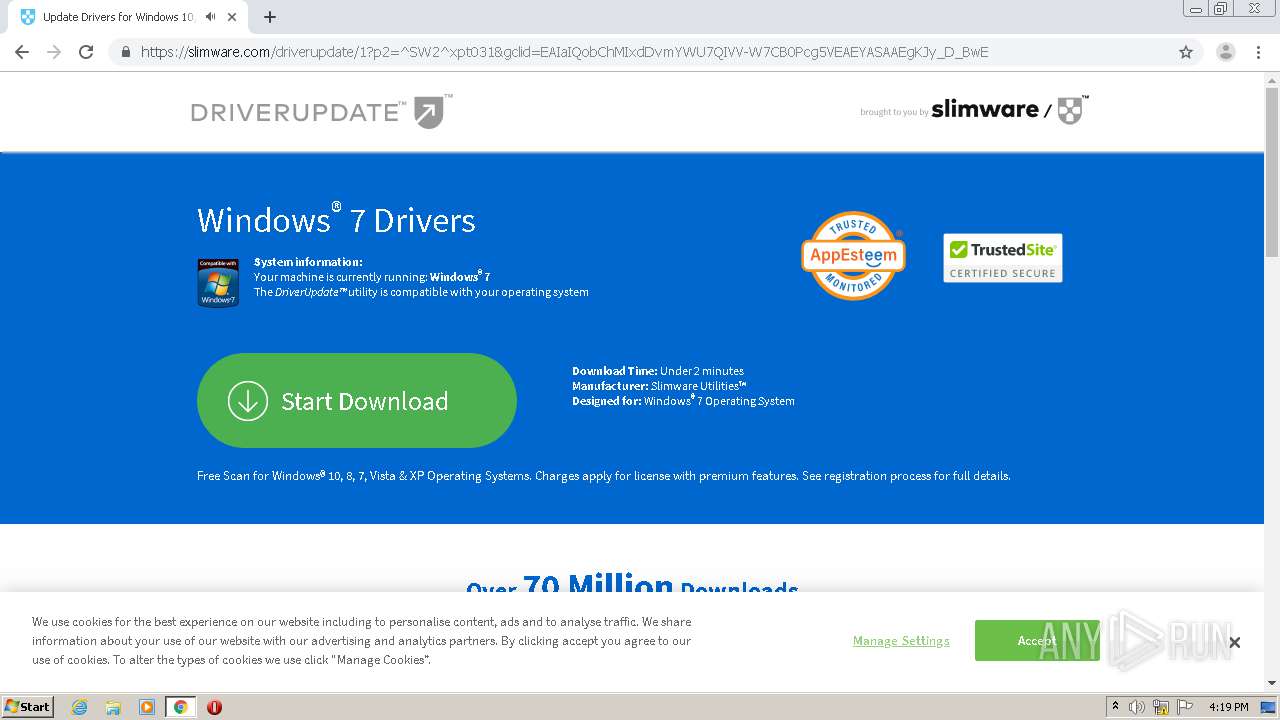Launch Internet Explorer from taskbar

79,707
